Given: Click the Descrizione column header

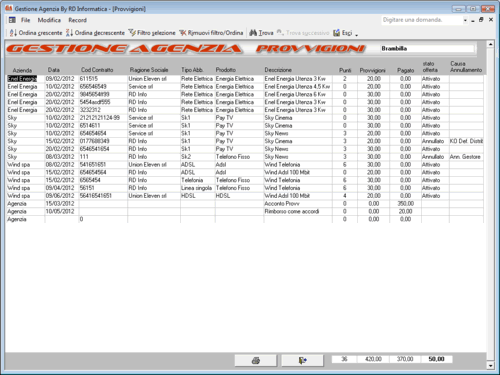Looking at the screenshot, I should pos(278,70).
